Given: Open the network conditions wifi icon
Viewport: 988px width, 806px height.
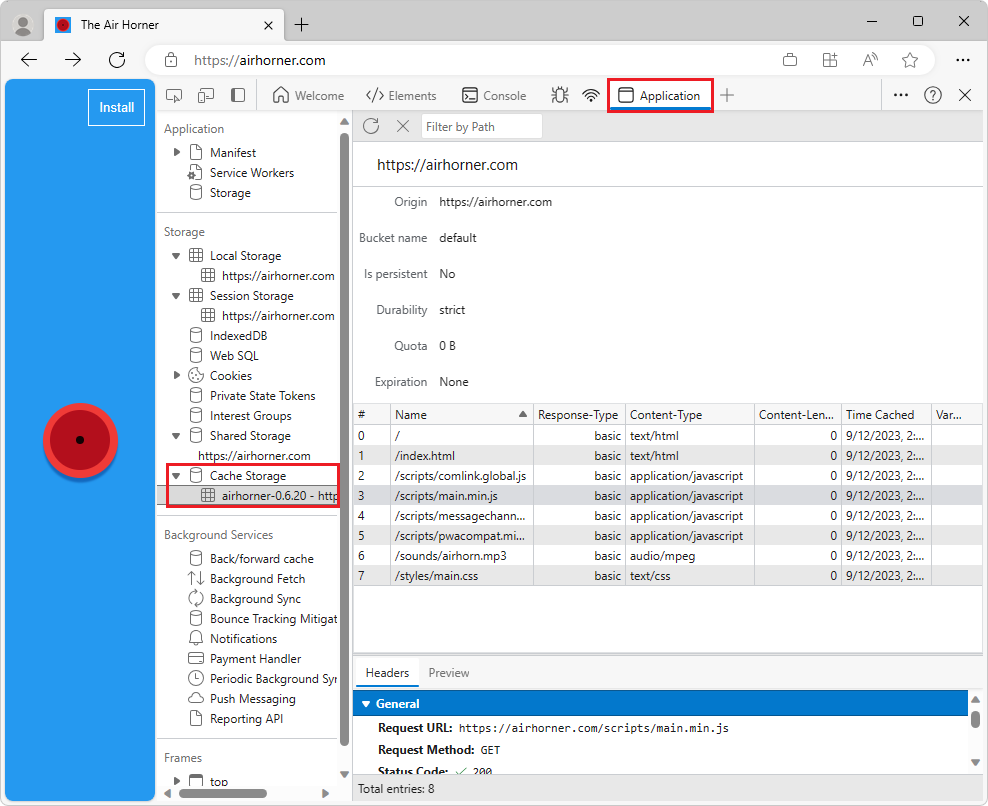Looking at the screenshot, I should coord(591,95).
